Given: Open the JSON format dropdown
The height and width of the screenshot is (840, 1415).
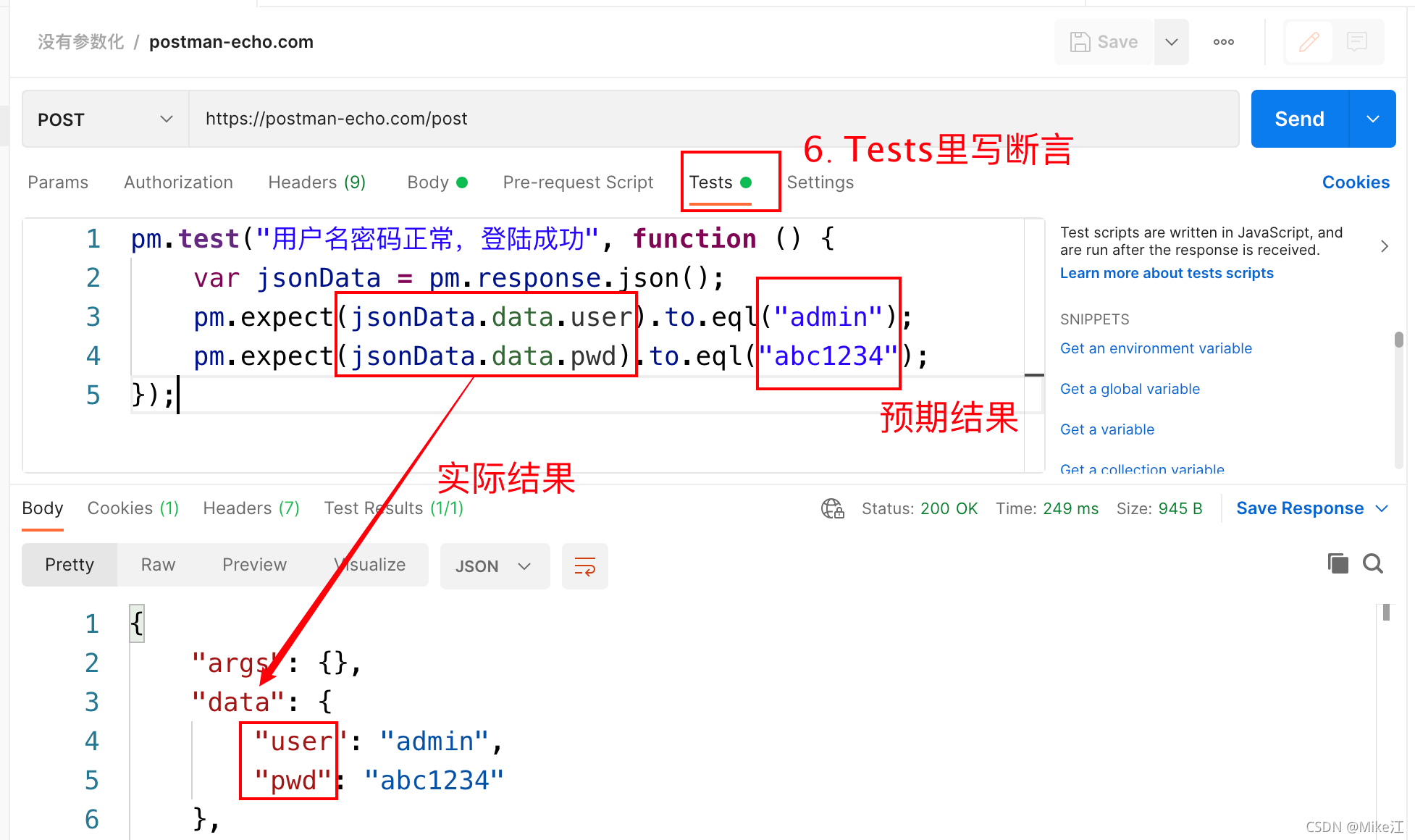Looking at the screenshot, I should coord(495,566).
